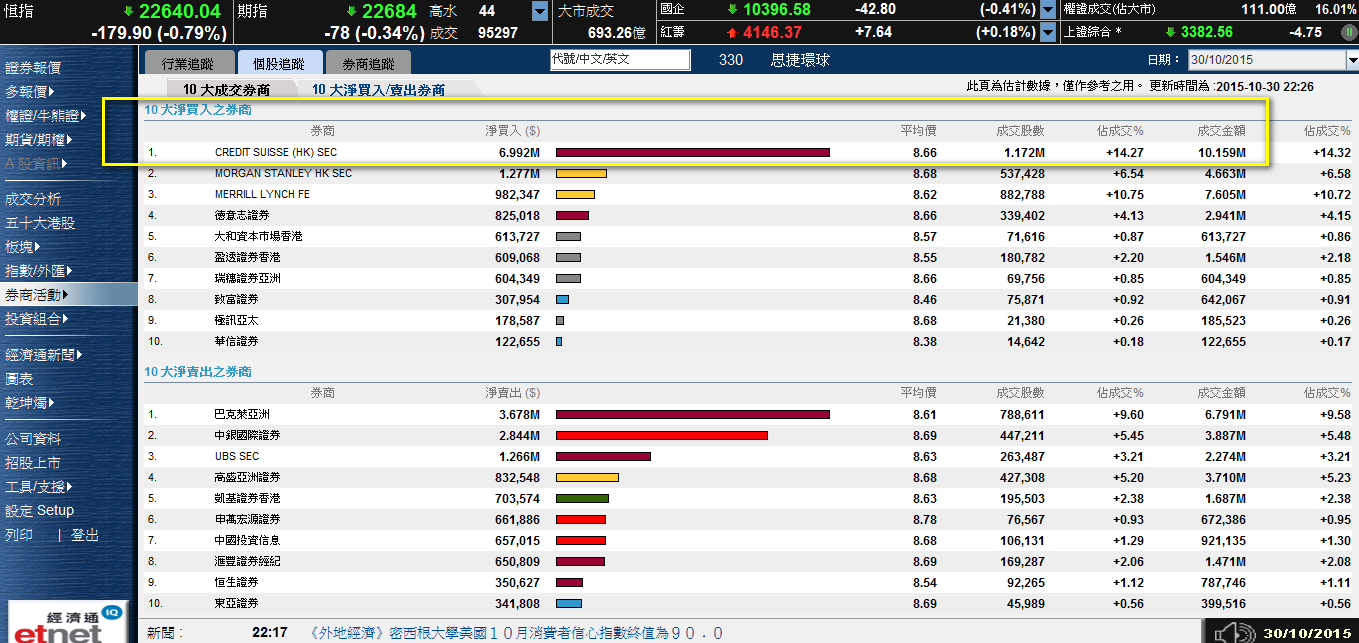Expand the 權證/牛熊證 sidebar menu
The width and height of the screenshot is (1359, 643).
coord(46,116)
